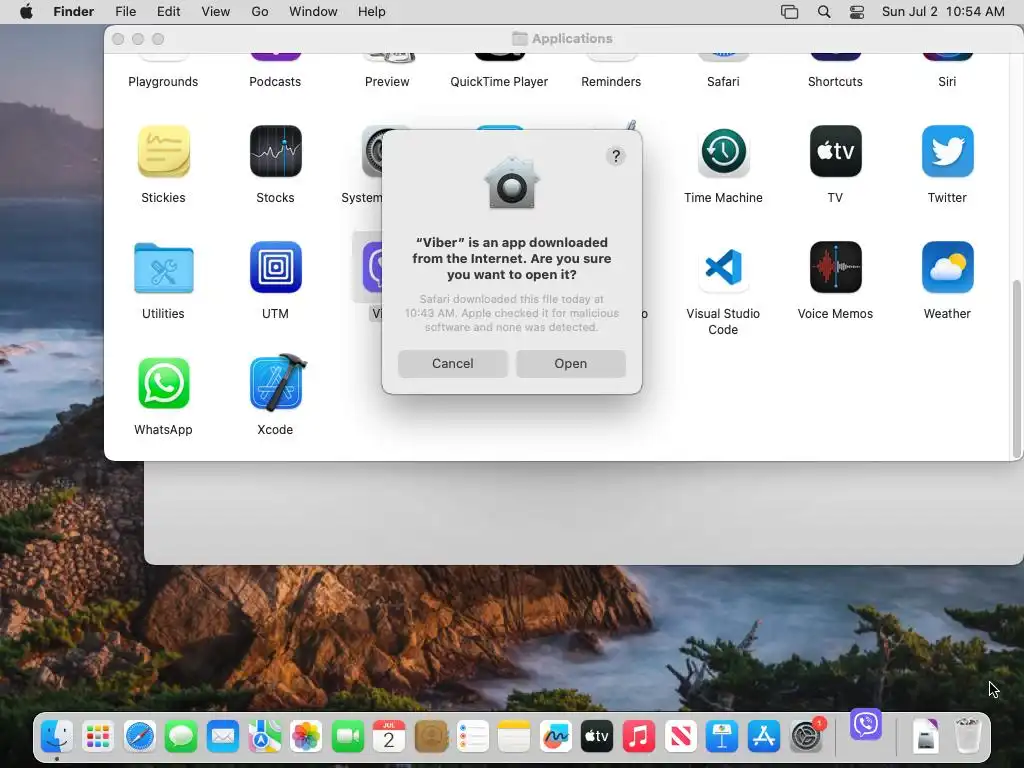Open the Go menu
1024x768 pixels.
[260, 12]
